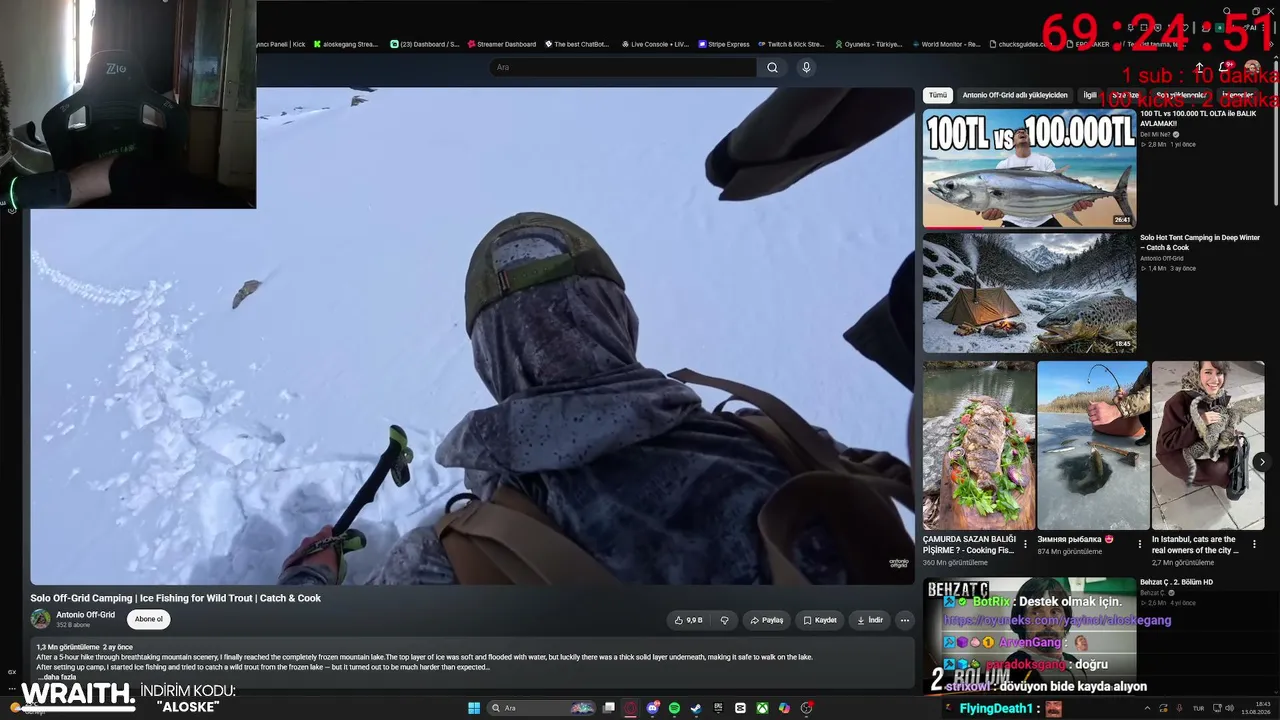Screen dimensions: 1280x720
Task: Open Epic Games Launcher on taskbar
Action: 718,708
